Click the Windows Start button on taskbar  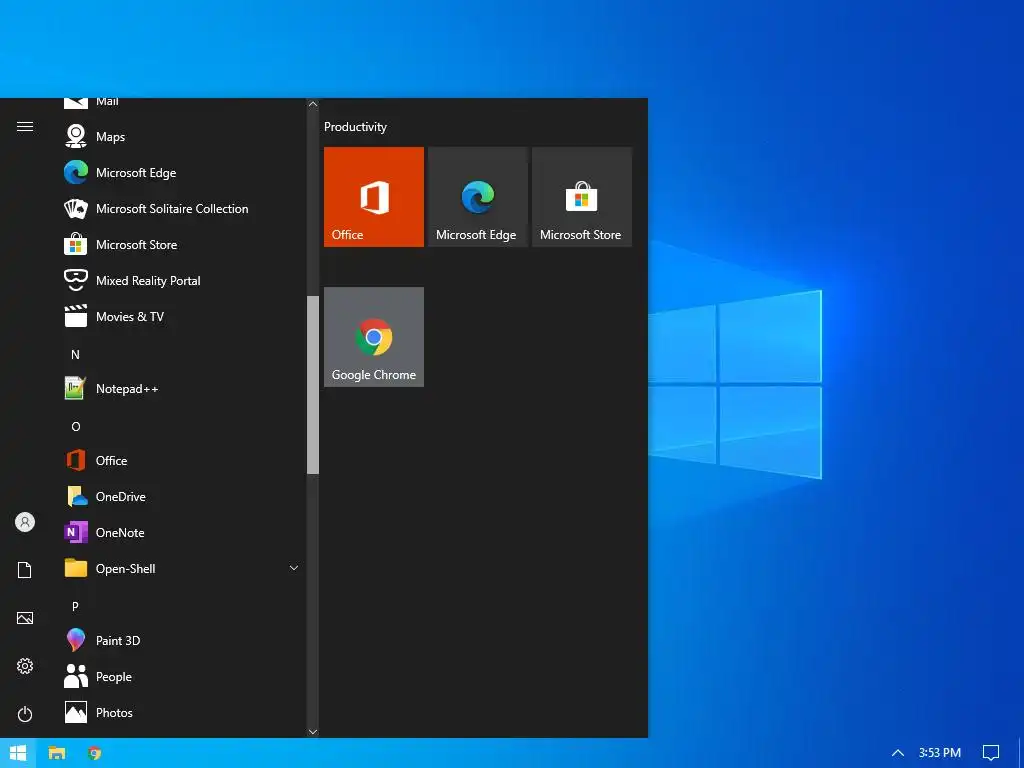(x=18, y=753)
